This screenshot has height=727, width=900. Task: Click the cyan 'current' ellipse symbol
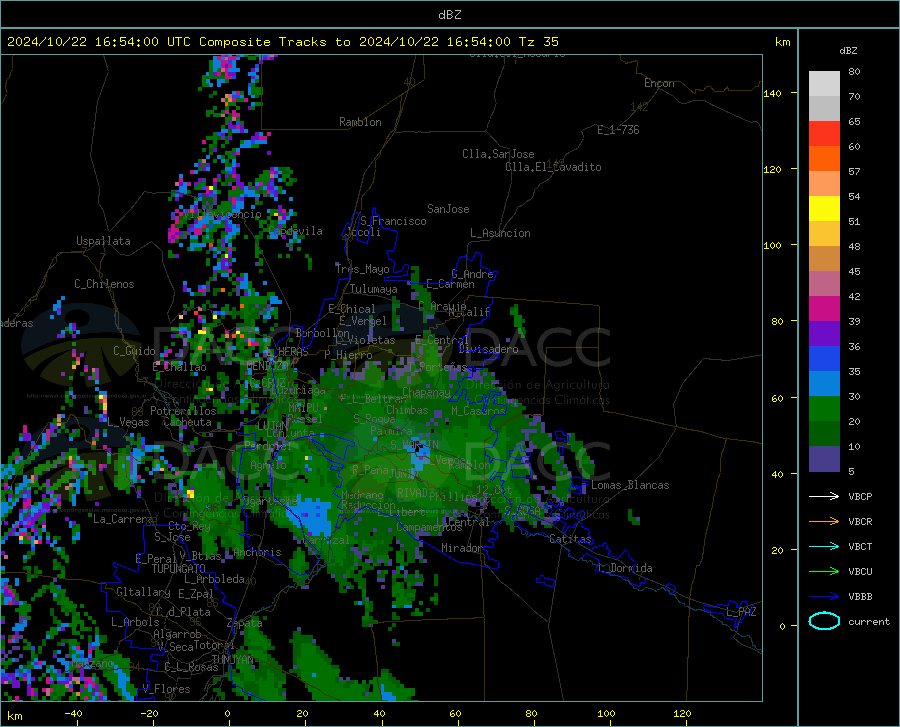pyautogui.click(x=824, y=621)
